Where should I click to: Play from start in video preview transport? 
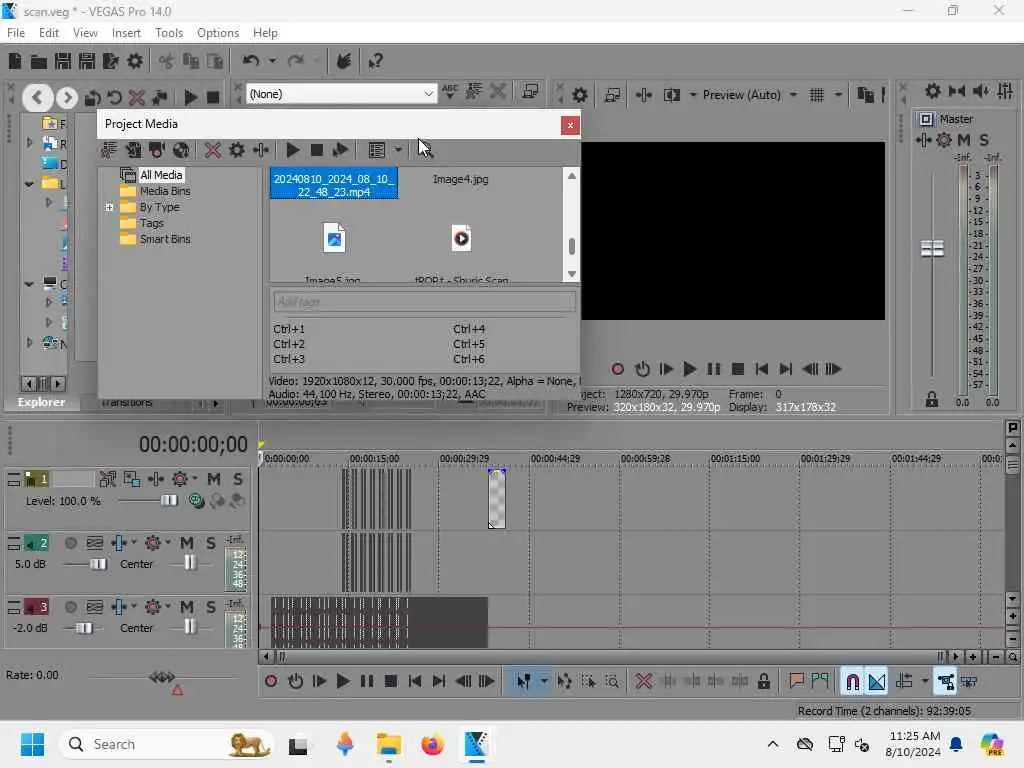[665, 370]
